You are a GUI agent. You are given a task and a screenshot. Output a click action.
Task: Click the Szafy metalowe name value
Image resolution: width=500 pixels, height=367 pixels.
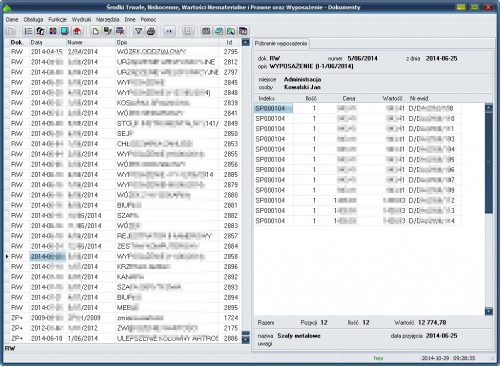[x=299, y=336]
